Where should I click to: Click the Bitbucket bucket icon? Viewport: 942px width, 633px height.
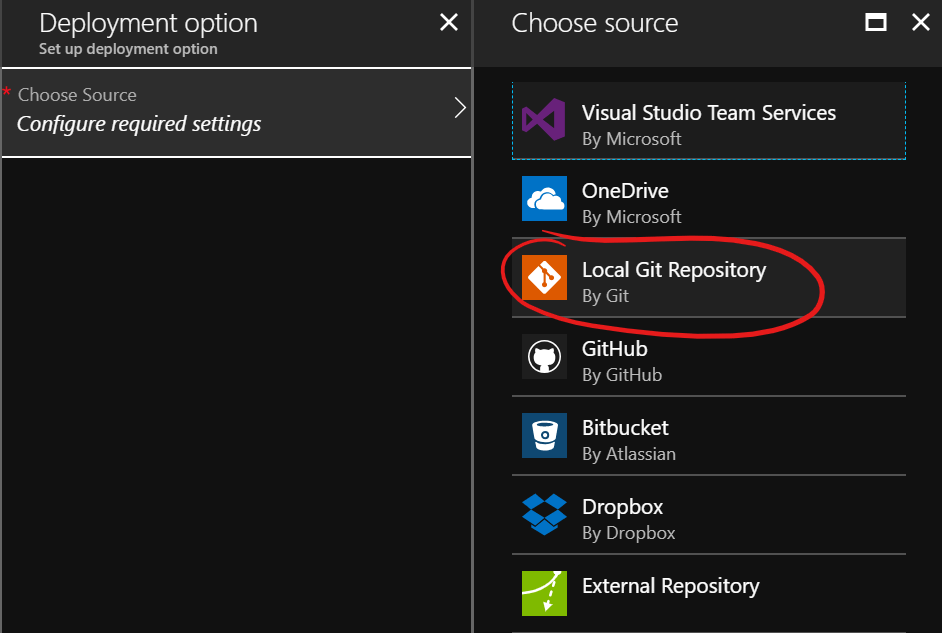pos(544,435)
